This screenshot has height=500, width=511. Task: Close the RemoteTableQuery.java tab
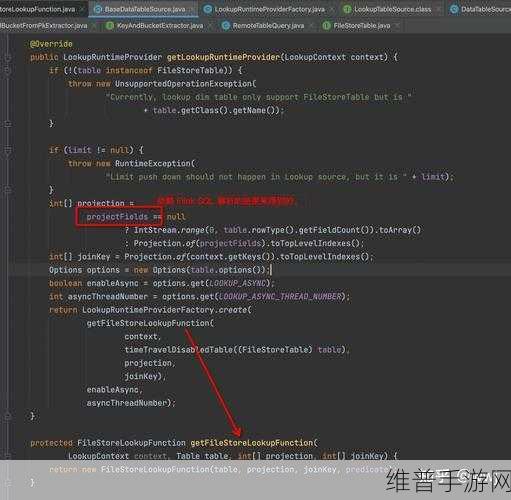coord(311,25)
